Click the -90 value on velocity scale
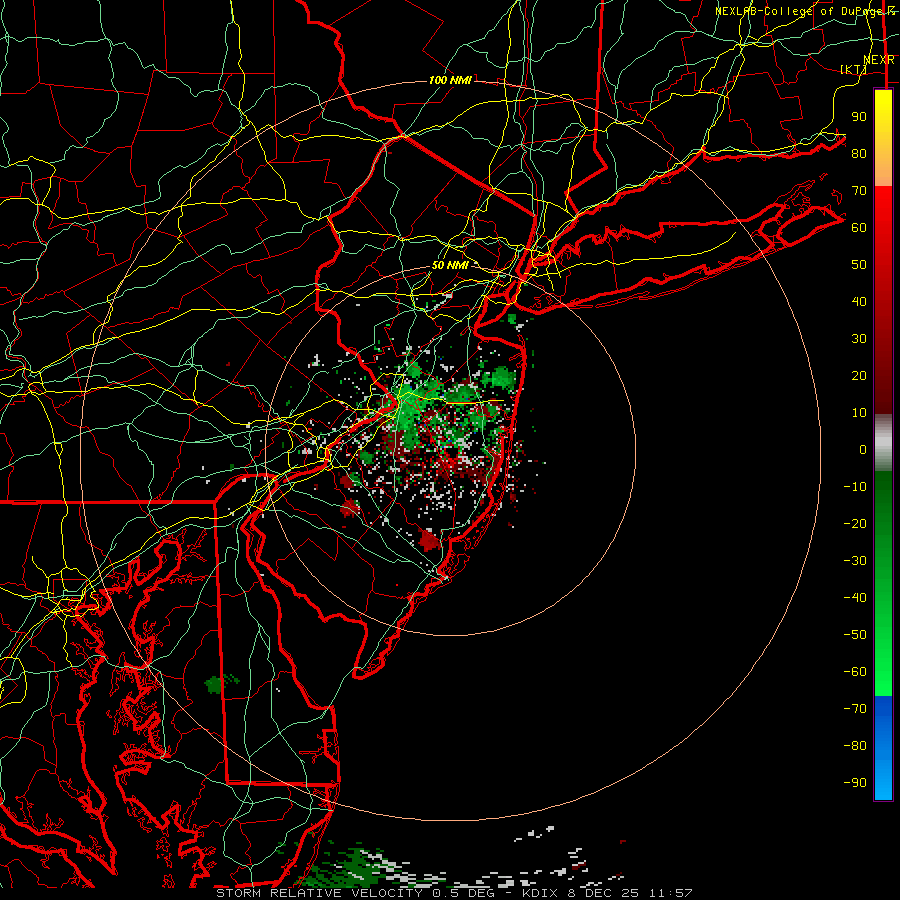900x900 pixels. [x=855, y=783]
